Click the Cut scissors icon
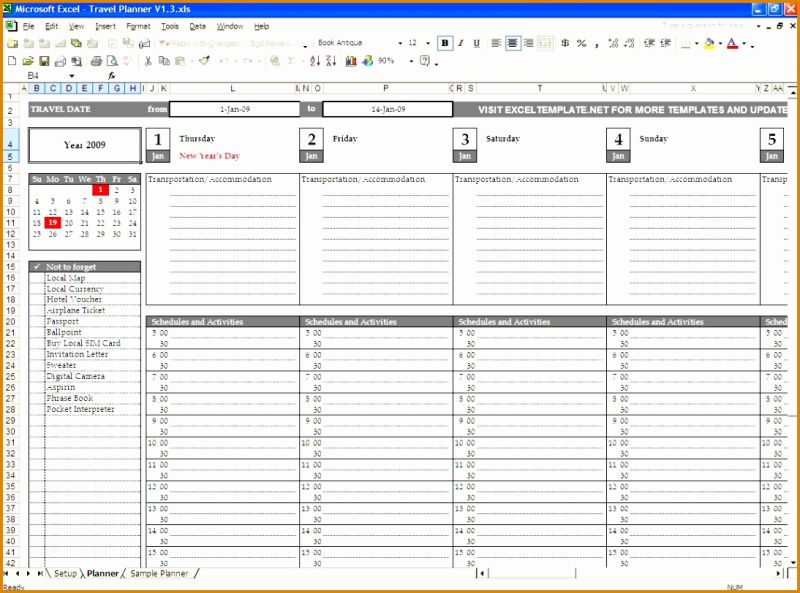The width and height of the screenshot is (800, 593). coord(148,61)
